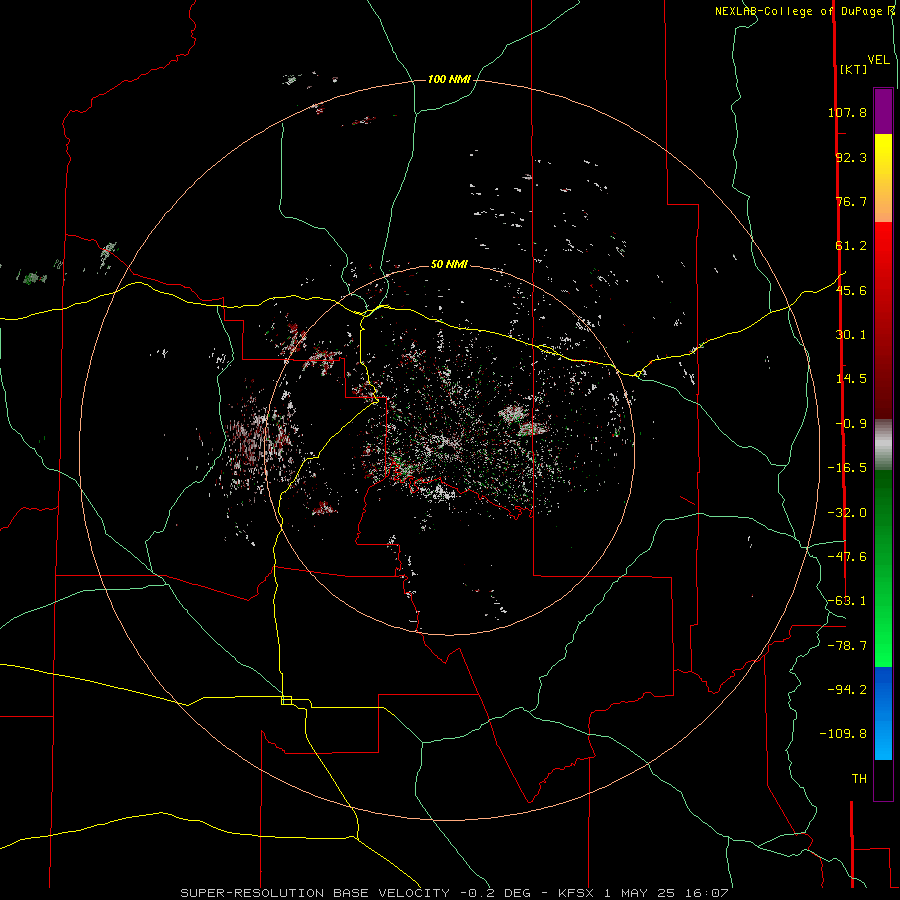This screenshot has height=900, width=900.
Task: Click the 100 NMI range ring label
Action: 449,79
